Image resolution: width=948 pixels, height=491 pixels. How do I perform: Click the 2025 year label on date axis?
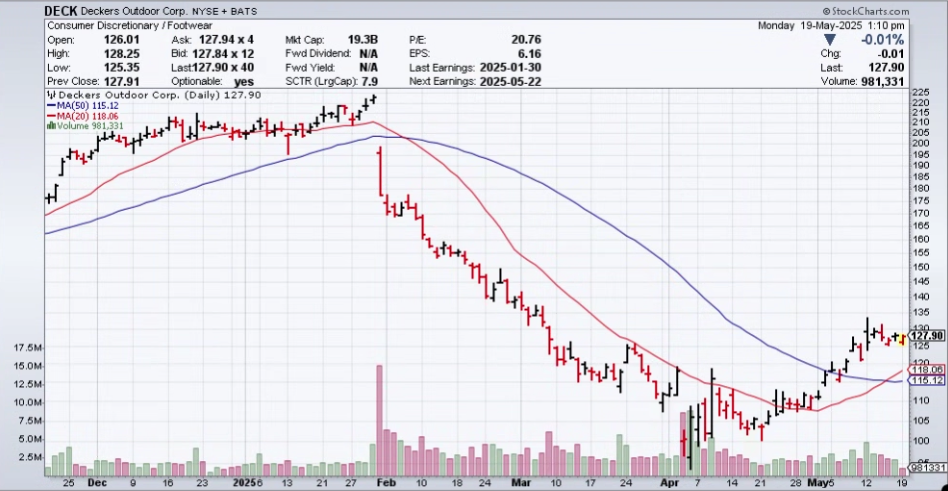point(242,482)
